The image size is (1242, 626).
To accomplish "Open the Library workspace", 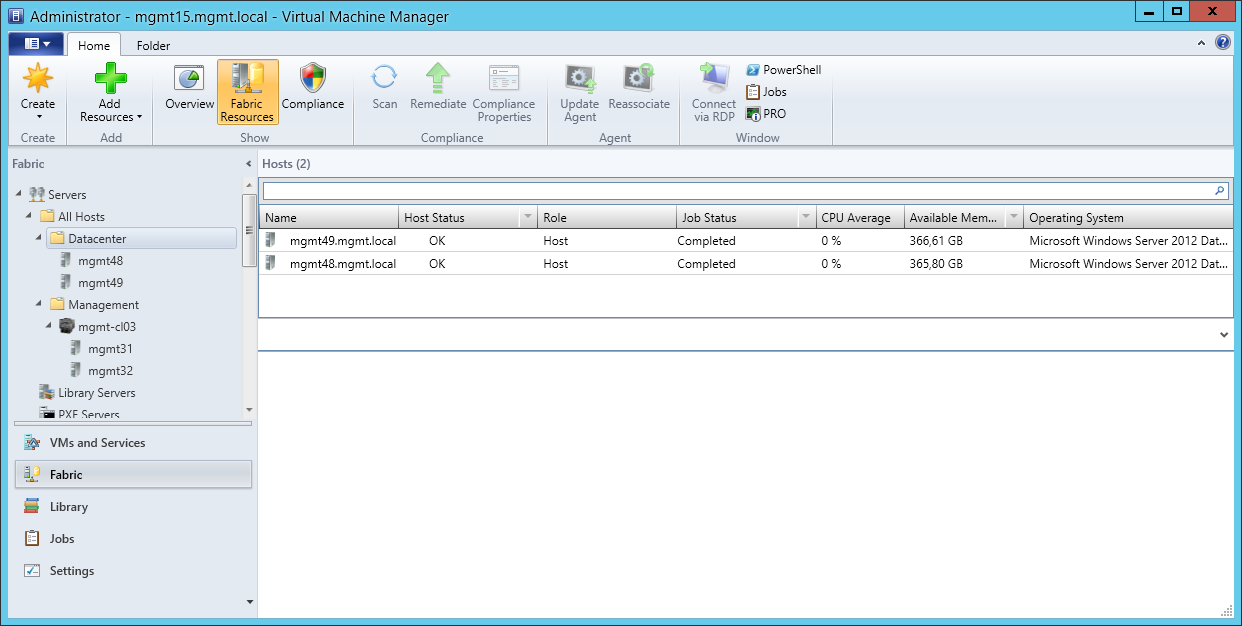I will (x=133, y=507).
